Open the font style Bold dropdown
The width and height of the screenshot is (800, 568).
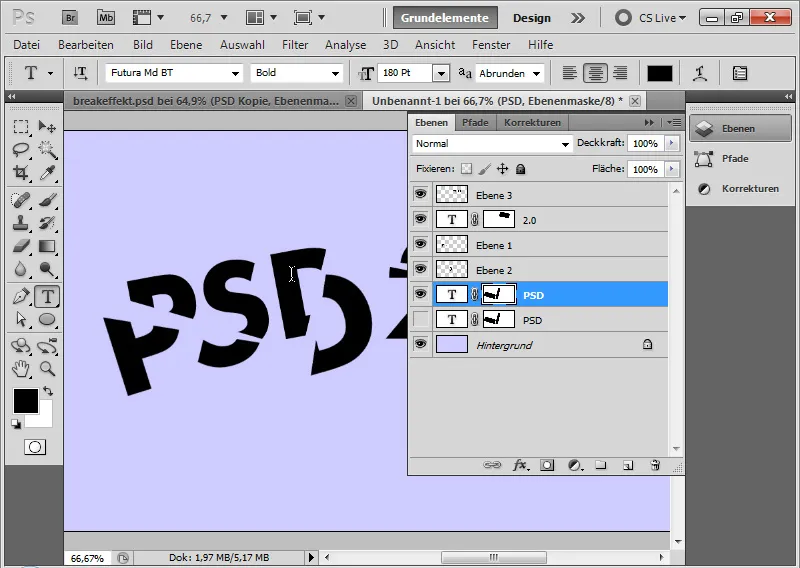[x=335, y=73]
